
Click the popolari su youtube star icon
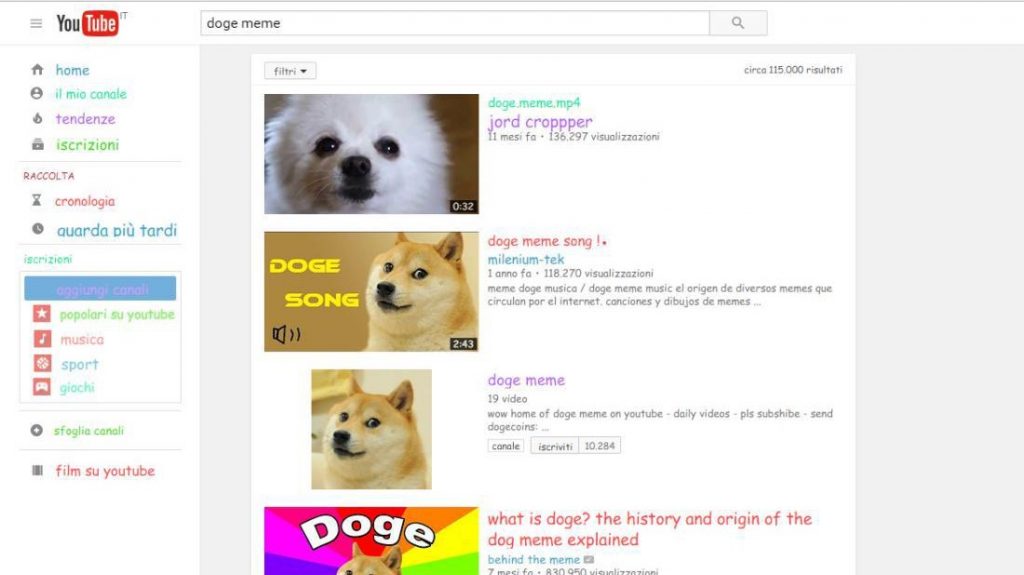[42, 314]
